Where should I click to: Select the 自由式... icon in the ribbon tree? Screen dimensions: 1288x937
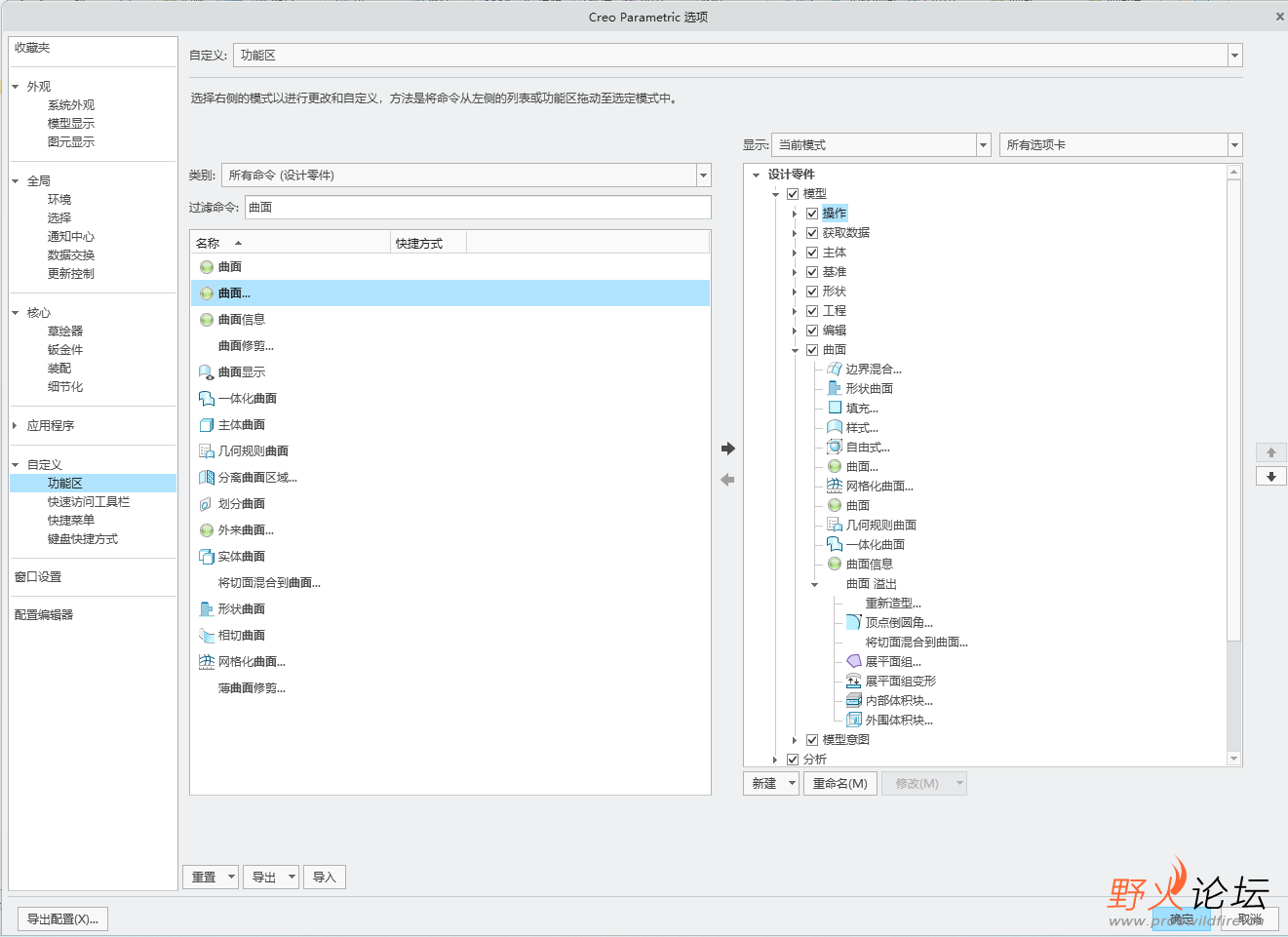click(835, 448)
